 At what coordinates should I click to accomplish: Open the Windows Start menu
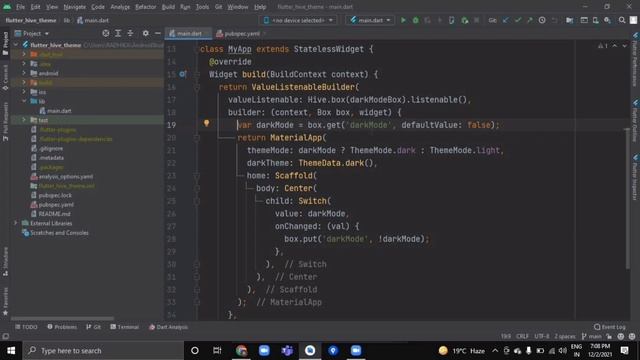coord(11,351)
